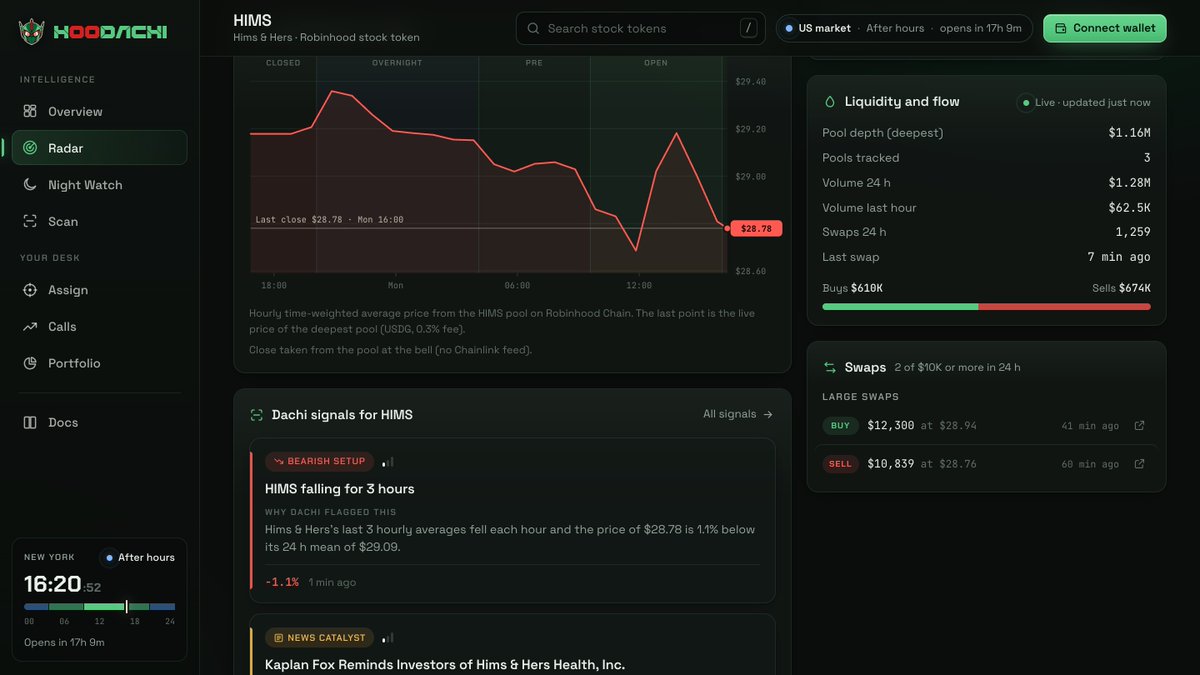1200x675 pixels.
Task: Click the SELL tag on $10,839 swap
Action: tap(840, 463)
